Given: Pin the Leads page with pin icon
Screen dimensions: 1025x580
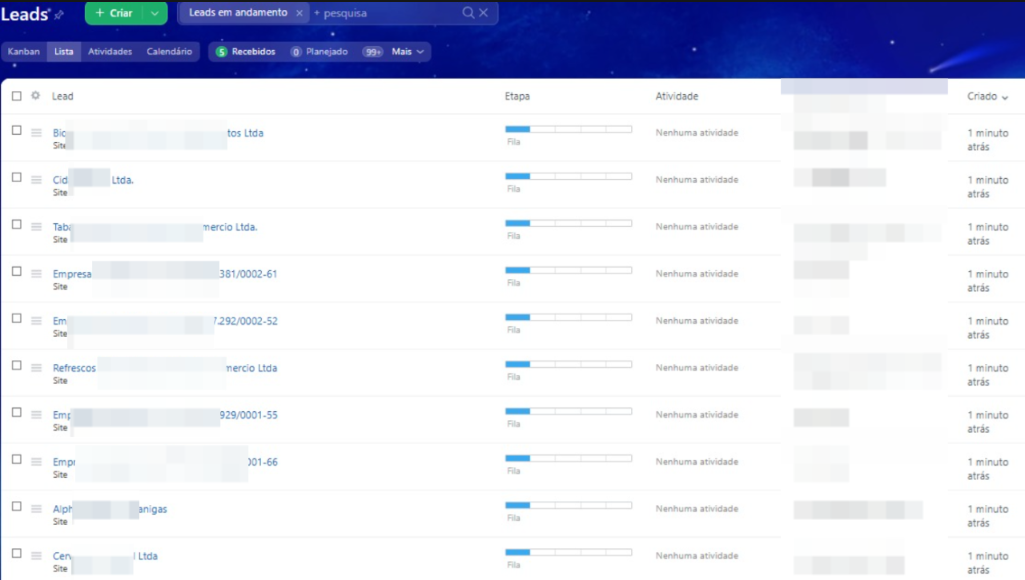Looking at the screenshot, I should pos(59,15).
